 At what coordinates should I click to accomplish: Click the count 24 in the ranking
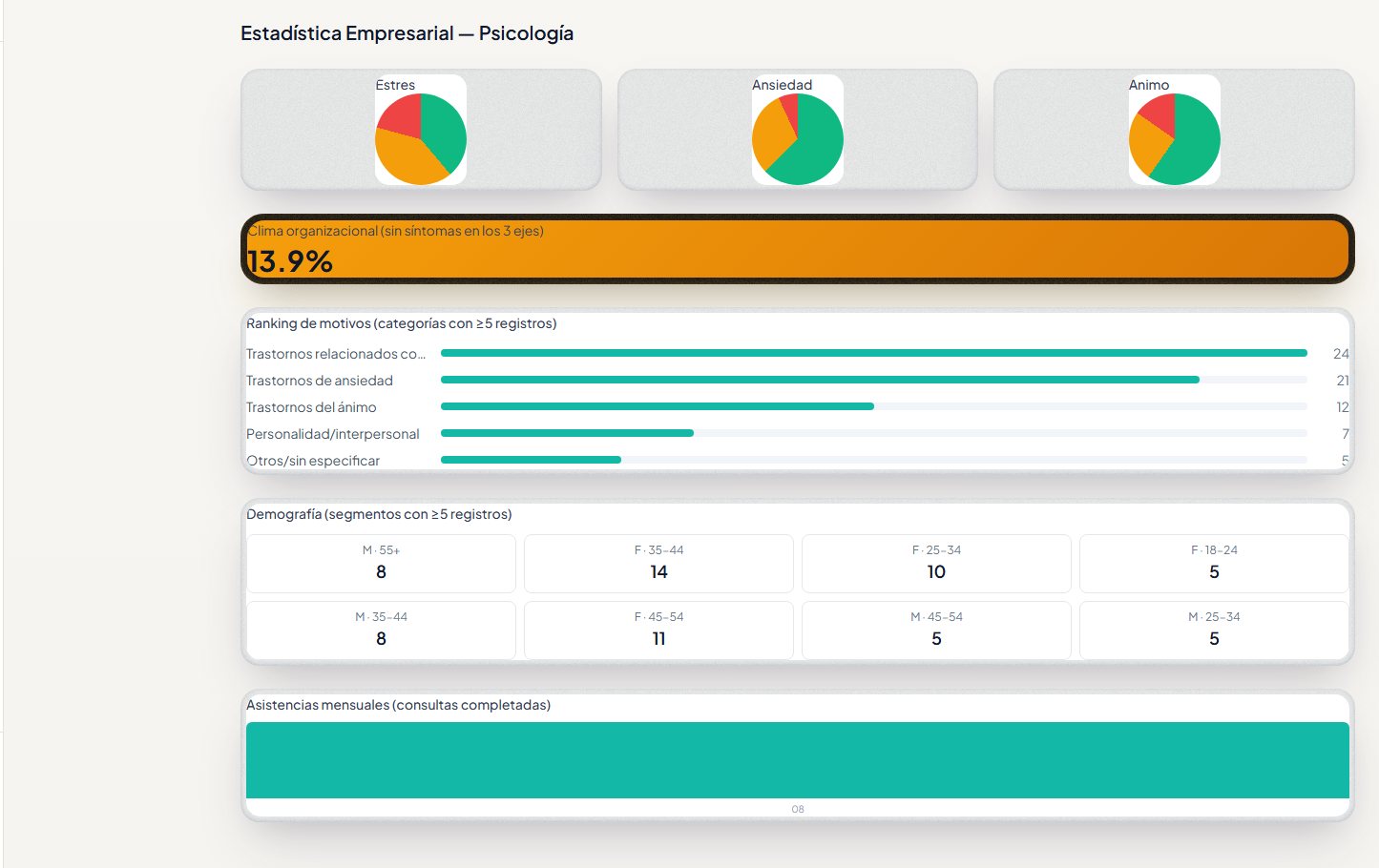[x=1341, y=354]
